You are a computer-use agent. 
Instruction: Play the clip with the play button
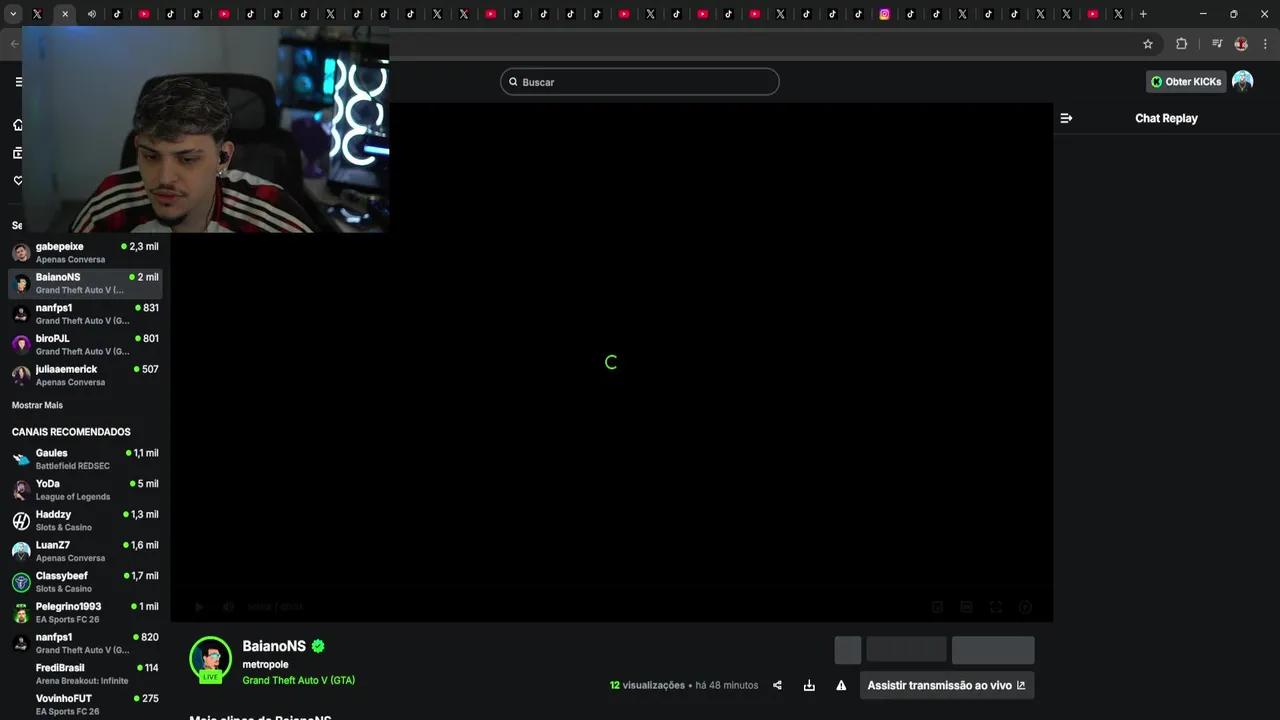point(198,607)
